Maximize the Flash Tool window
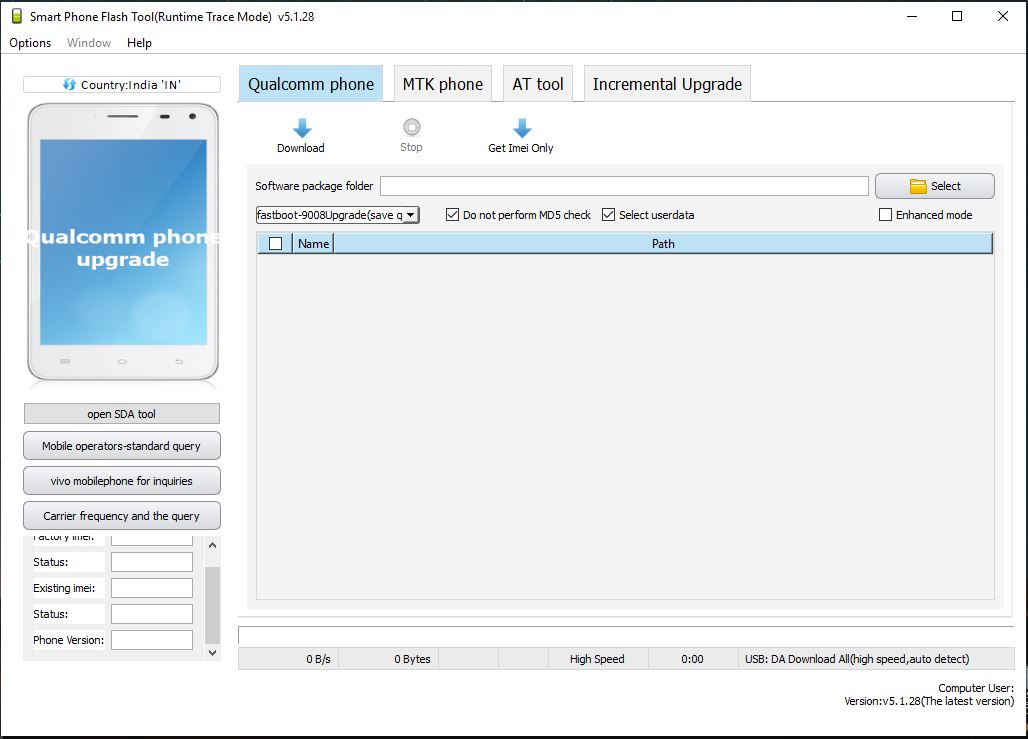Viewport: 1028px width, 739px height. tap(957, 16)
